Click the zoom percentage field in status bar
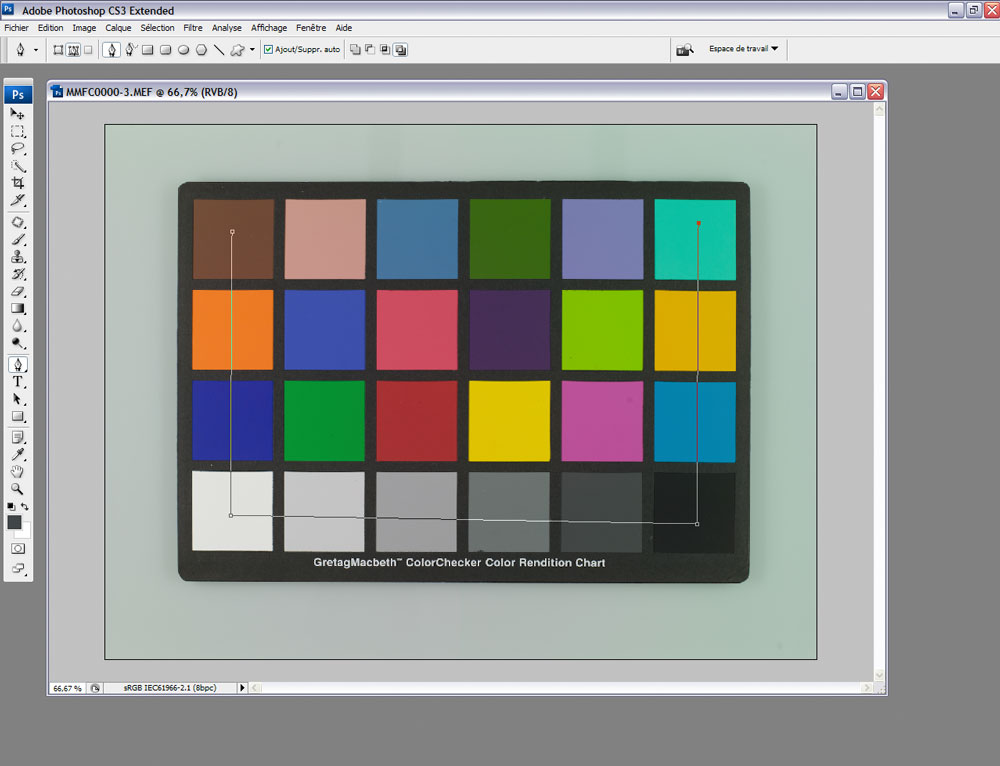The height and width of the screenshot is (766, 1000). [x=68, y=688]
